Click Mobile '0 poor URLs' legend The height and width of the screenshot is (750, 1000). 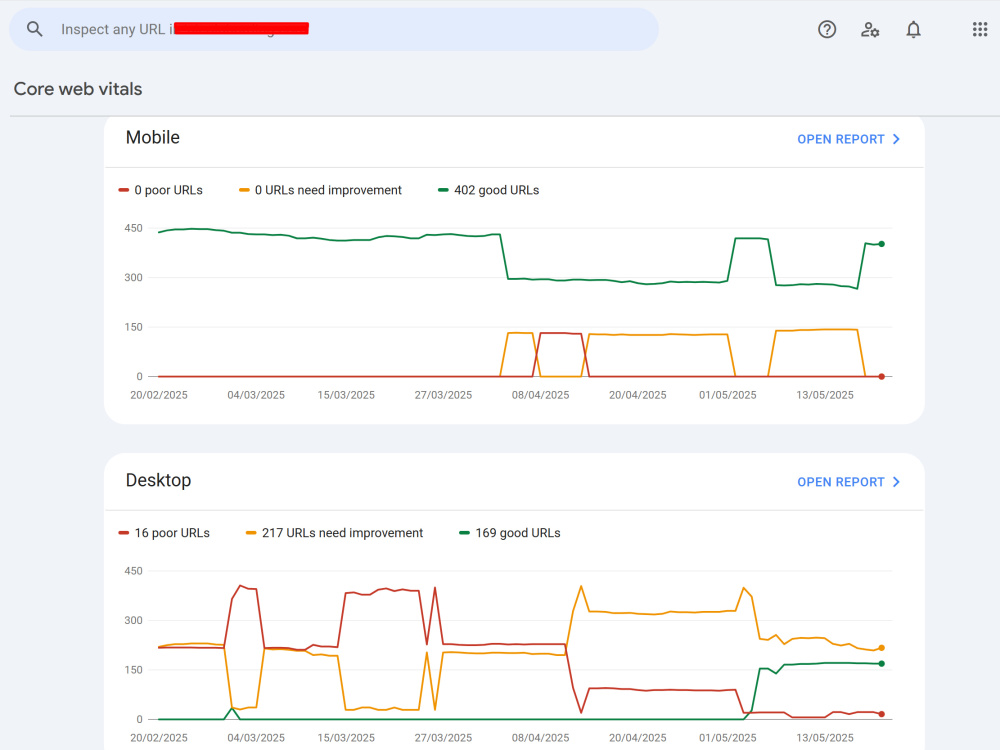click(x=161, y=190)
